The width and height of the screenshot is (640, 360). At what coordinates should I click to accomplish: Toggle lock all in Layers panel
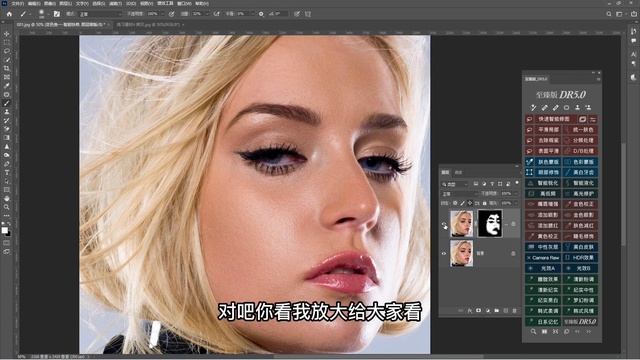click(484, 203)
